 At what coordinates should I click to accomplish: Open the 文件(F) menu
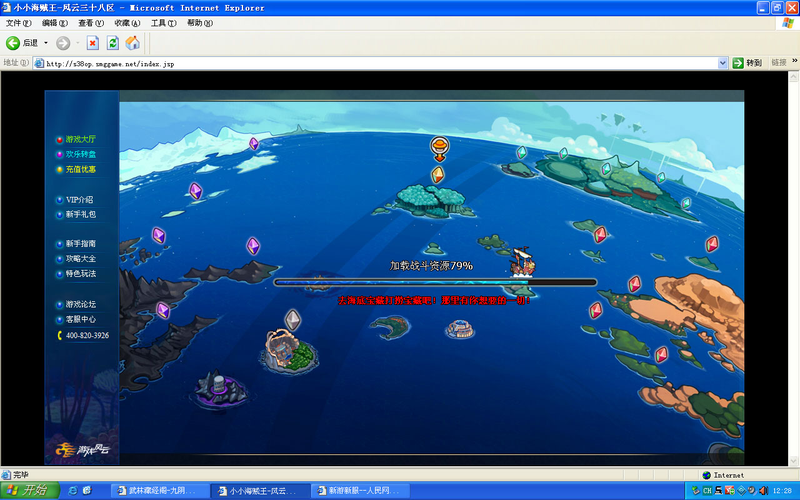click(x=18, y=23)
